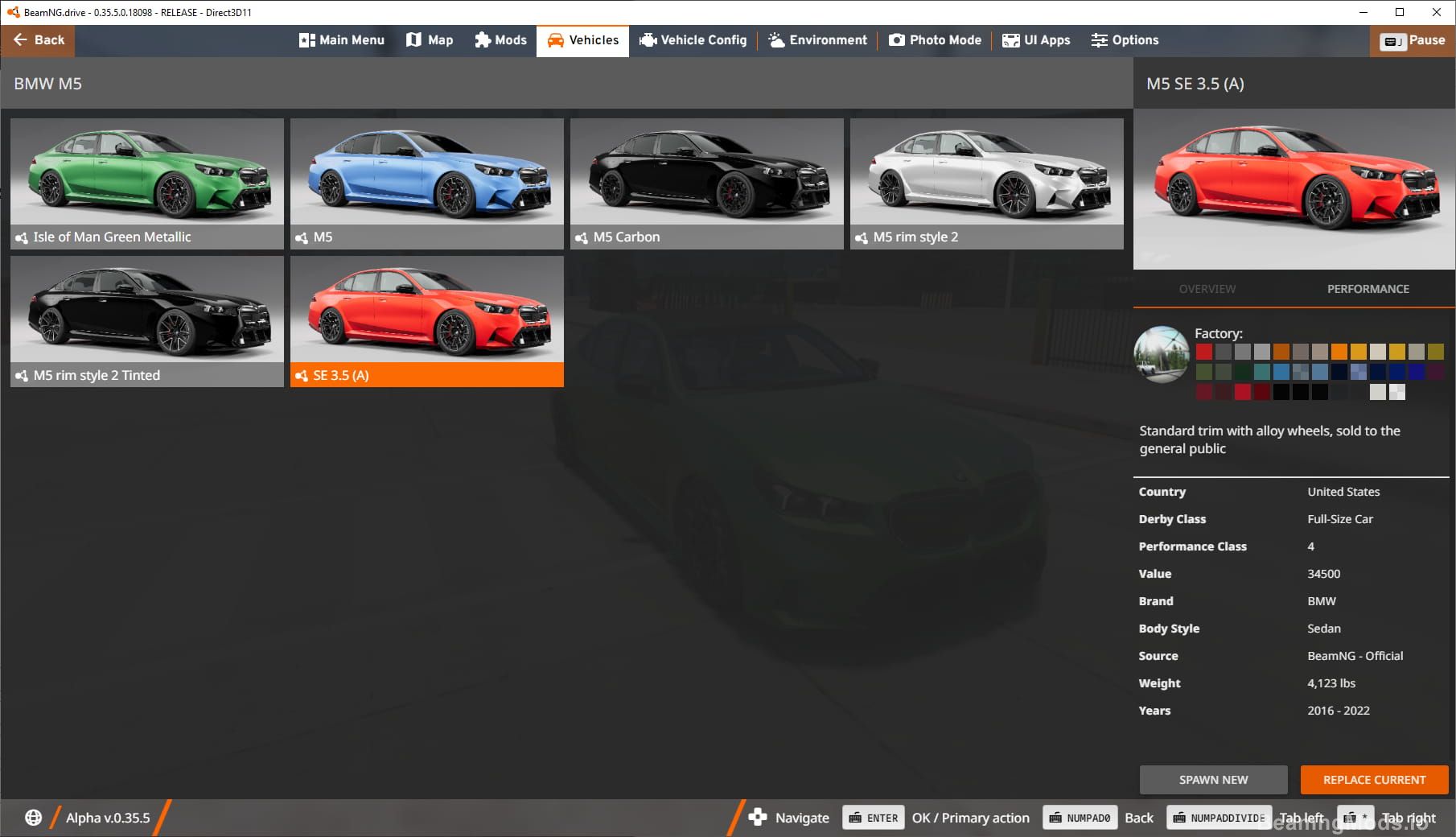Click the Value entry '34500'

(1323, 574)
